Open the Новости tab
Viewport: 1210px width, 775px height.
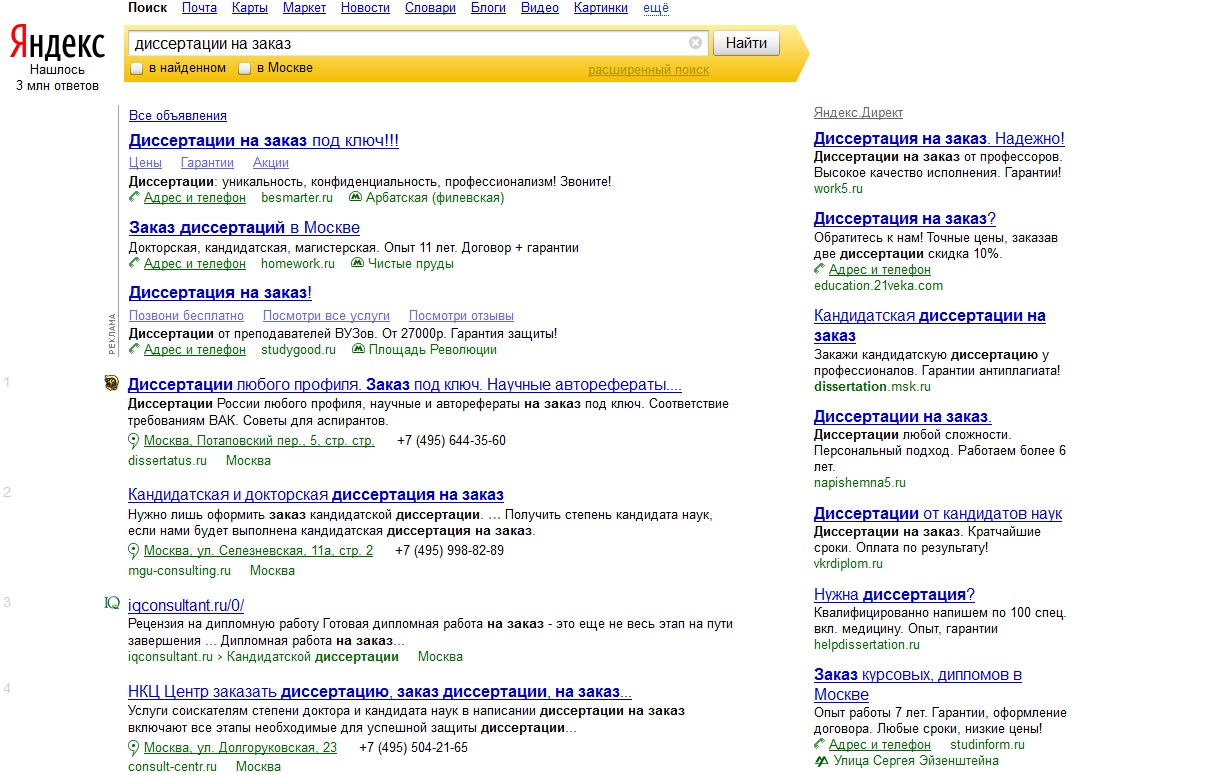point(366,8)
